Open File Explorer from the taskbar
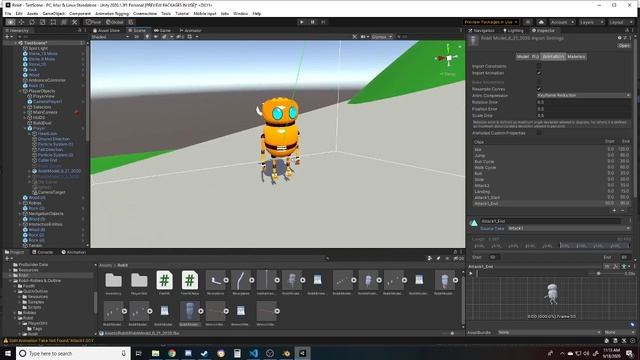Viewport: 640px width, 360px height. pyautogui.click(x=156, y=353)
